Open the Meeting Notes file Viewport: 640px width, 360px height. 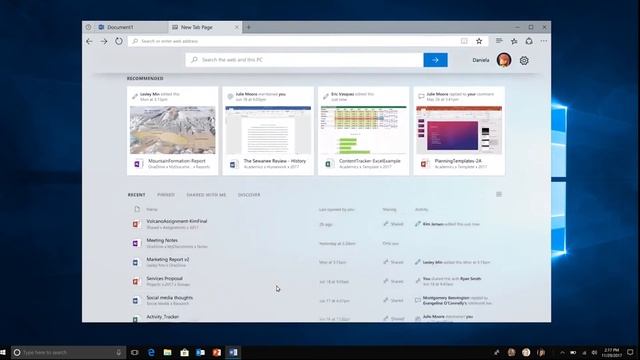tap(162, 240)
